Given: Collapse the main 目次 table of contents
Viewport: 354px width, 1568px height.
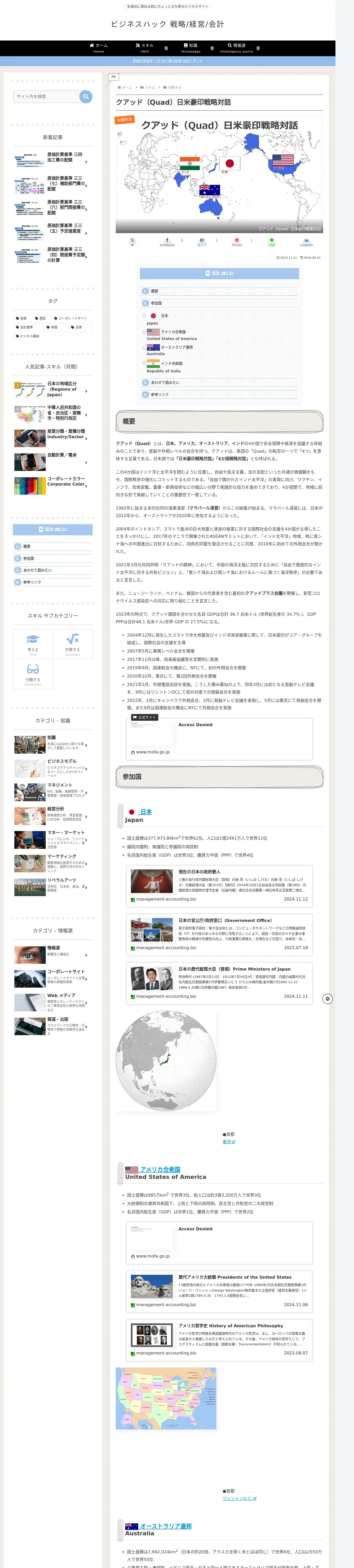Looking at the screenshot, I should pyautogui.click(x=219, y=273).
